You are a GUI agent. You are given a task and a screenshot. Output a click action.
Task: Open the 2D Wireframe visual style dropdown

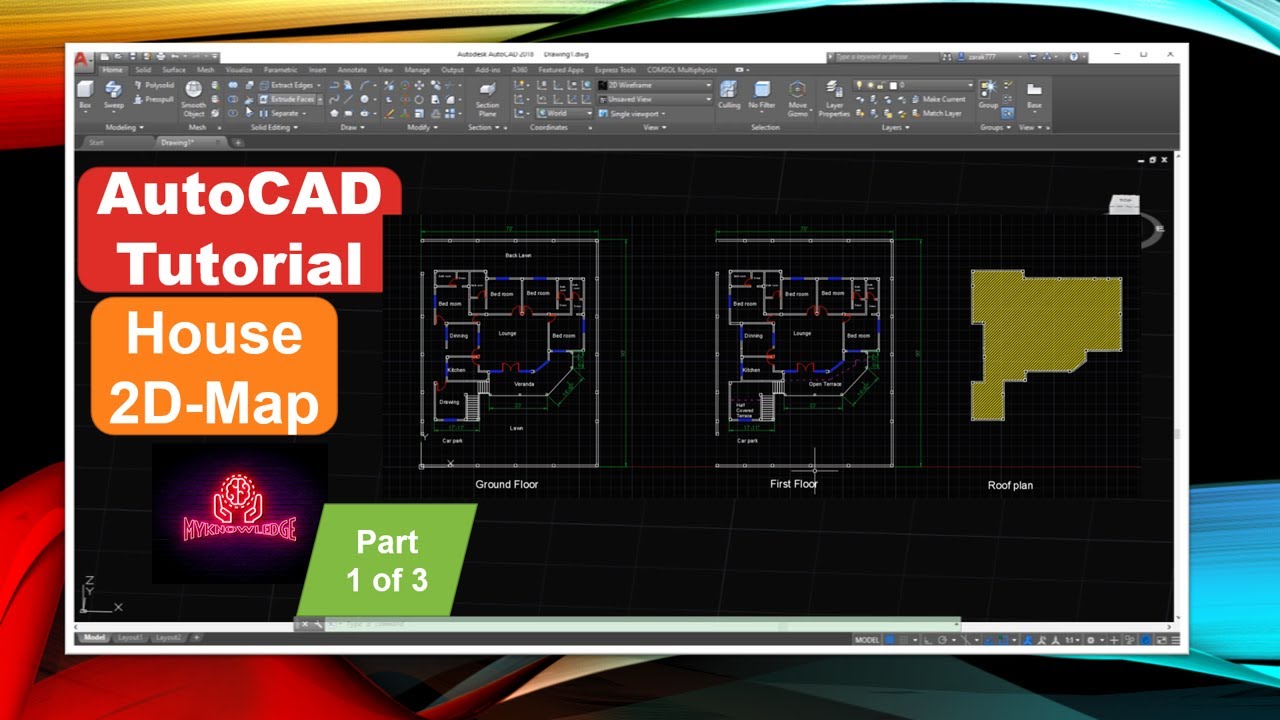[x=654, y=86]
